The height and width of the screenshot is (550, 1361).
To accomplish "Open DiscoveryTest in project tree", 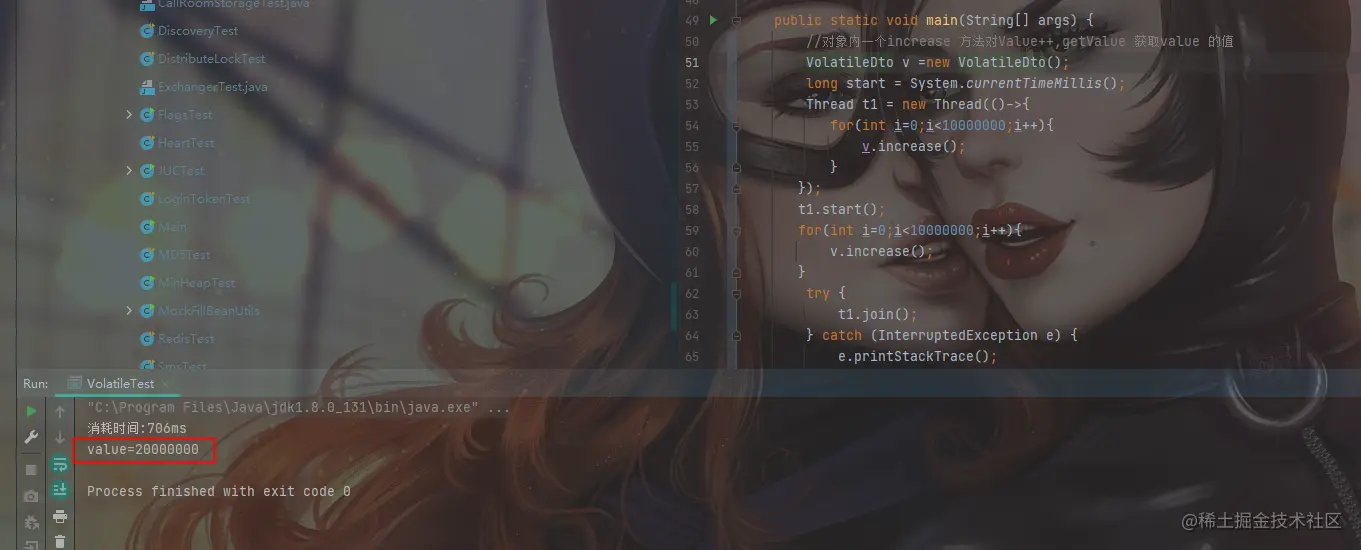I will pos(198,31).
